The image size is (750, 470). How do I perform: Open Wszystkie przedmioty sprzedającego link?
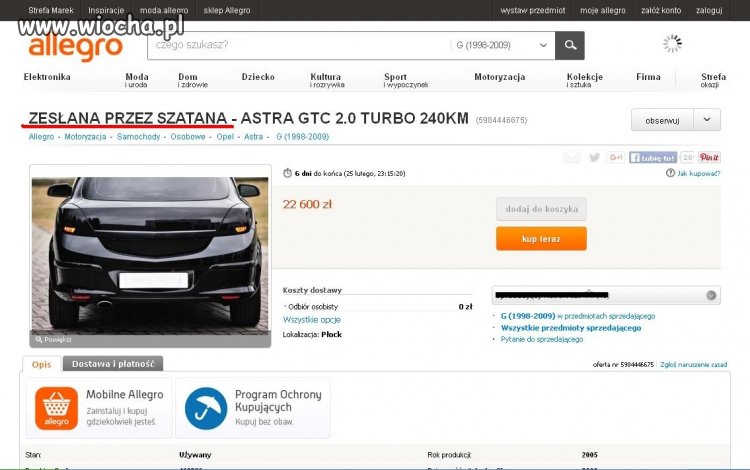tap(571, 328)
